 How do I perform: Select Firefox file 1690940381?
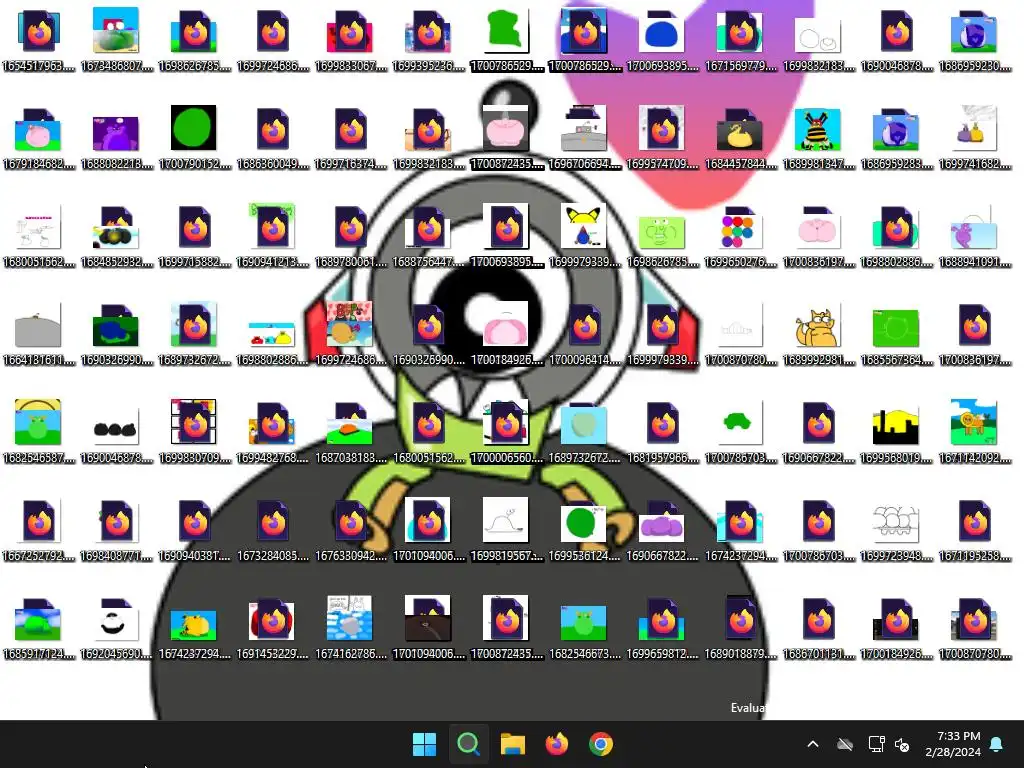tap(195, 530)
